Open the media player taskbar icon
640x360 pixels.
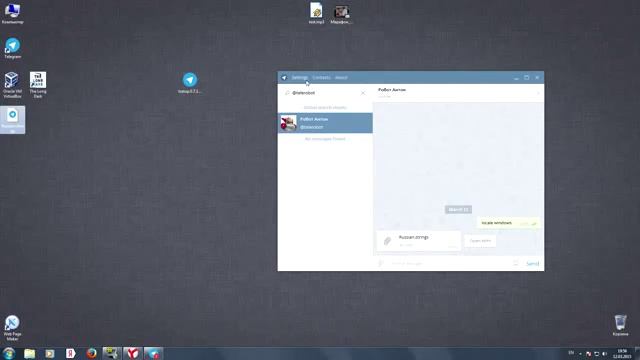50,353
